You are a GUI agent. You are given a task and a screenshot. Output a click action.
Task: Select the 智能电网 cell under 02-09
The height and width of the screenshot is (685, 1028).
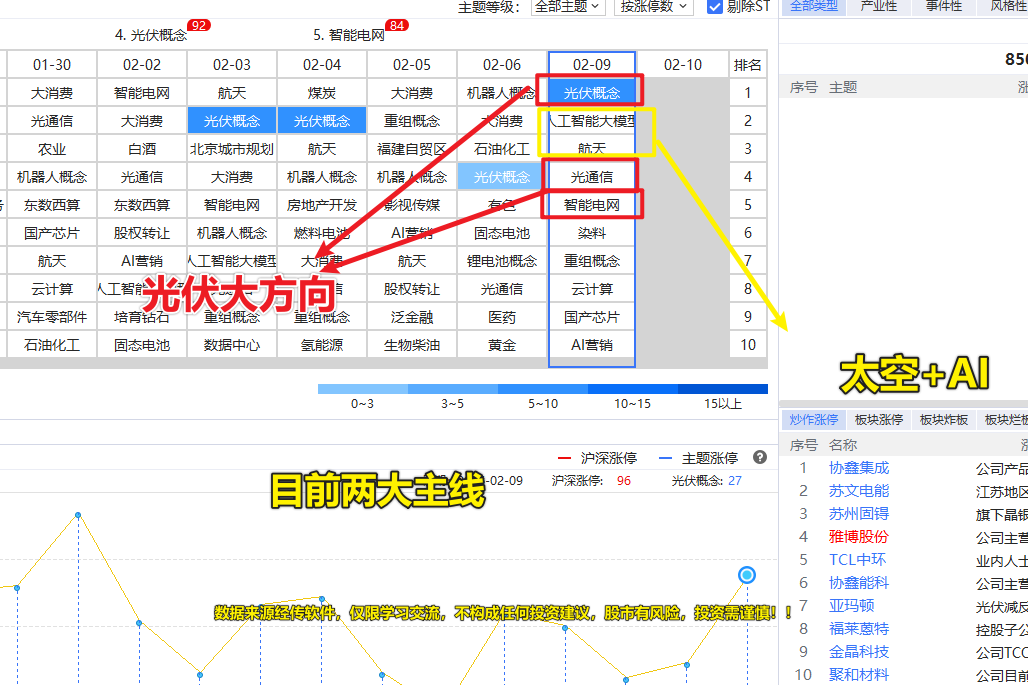(x=592, y=205)
